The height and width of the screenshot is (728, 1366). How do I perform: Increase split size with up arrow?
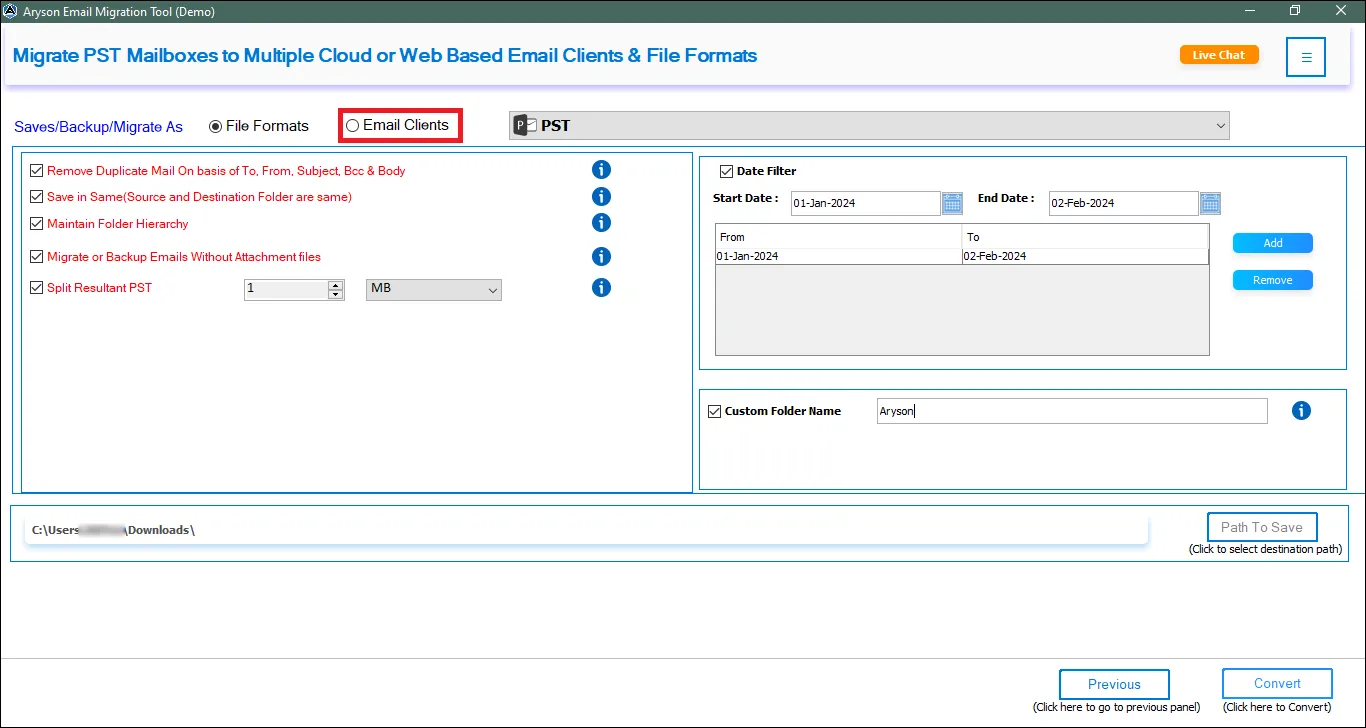(336, 284)
